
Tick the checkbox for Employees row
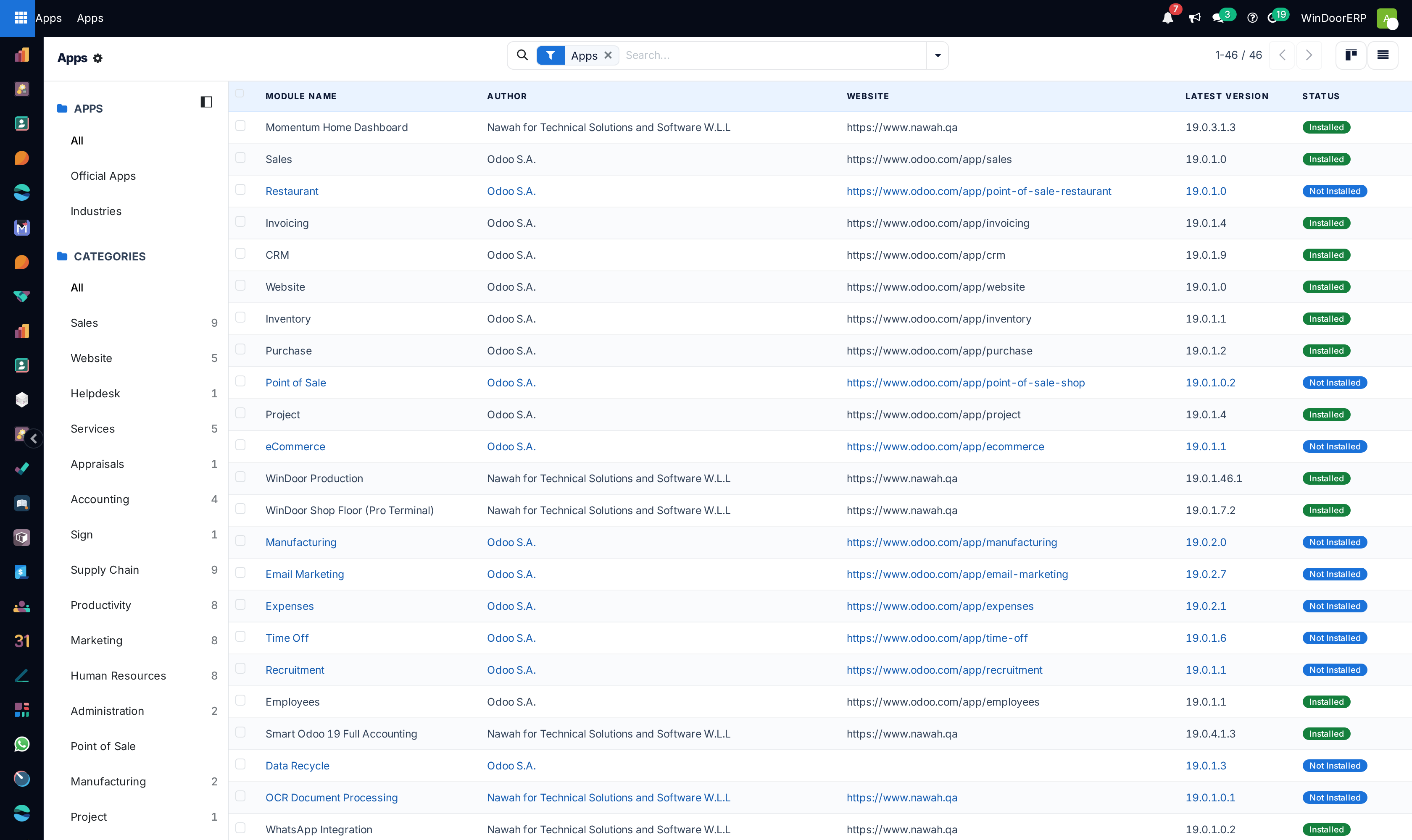pos(240,701)
